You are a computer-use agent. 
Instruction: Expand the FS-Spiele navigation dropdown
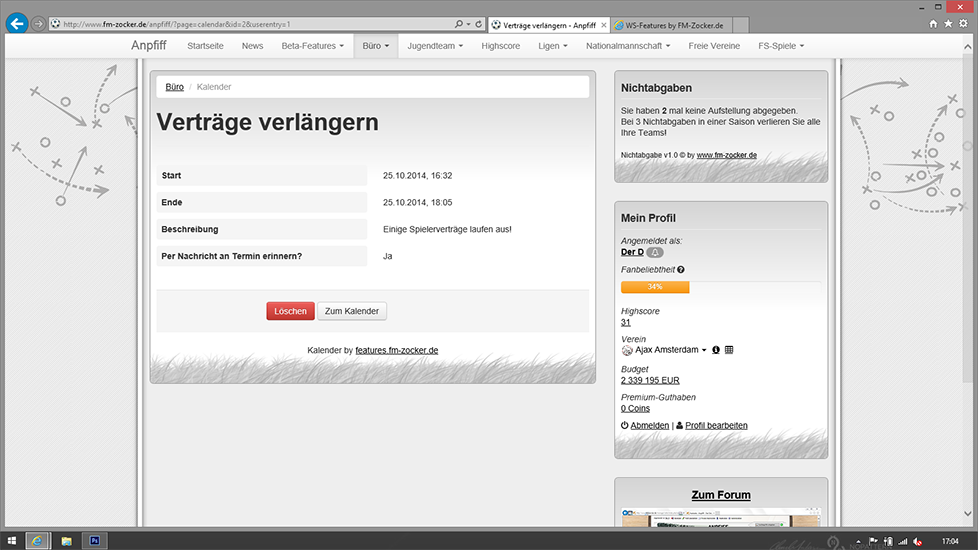pyautogui.click(x=780, y=46)
